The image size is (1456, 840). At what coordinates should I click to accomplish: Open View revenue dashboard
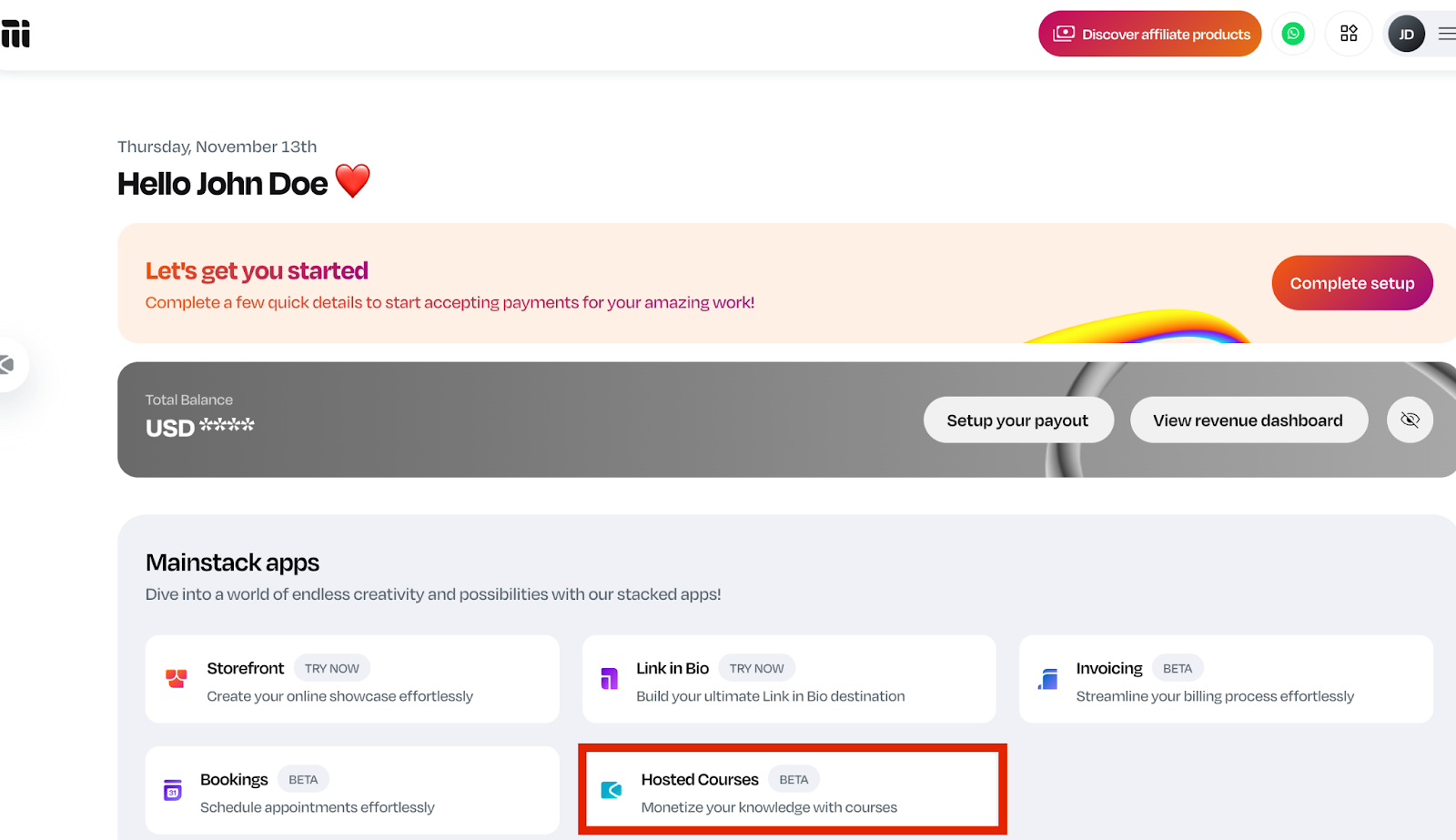[x=1248, y=420]
